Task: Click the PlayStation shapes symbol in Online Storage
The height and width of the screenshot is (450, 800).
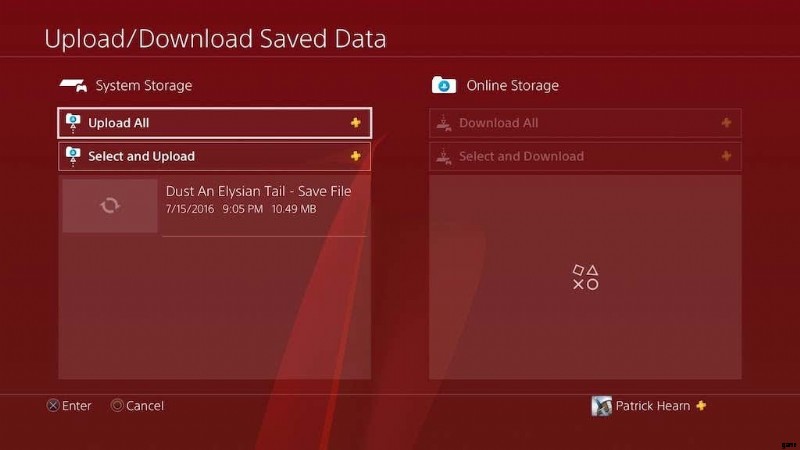Action: pyautogui.click(x=585, y=278)
